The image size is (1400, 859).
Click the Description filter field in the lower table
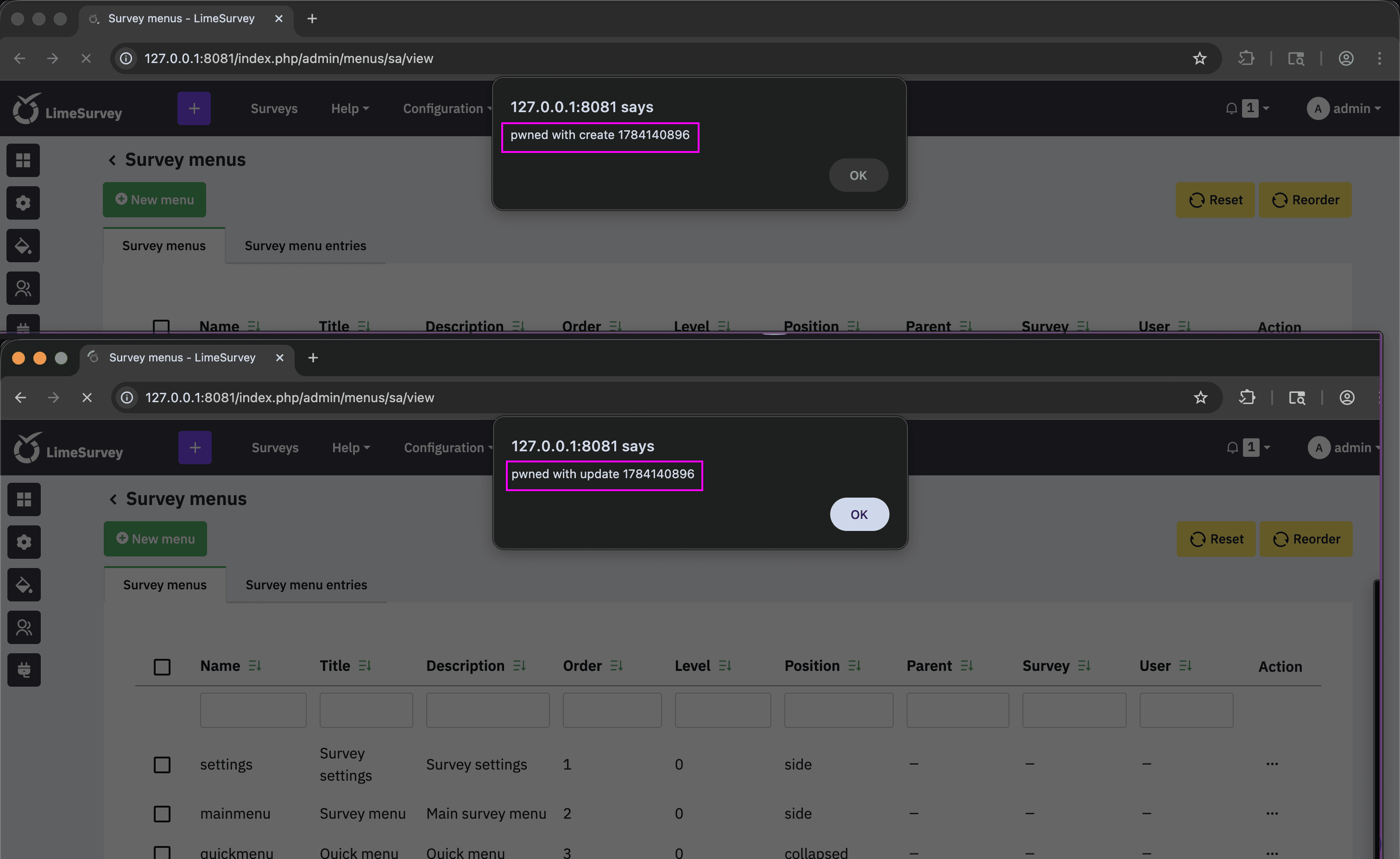click(487, 710)
